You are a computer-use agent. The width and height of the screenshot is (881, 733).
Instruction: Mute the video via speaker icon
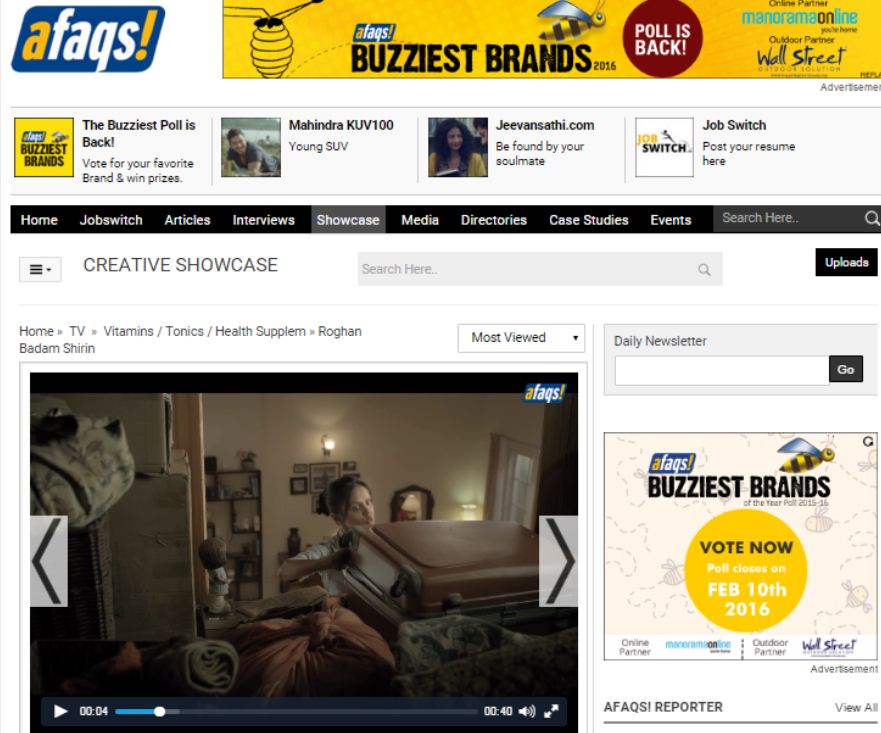[x=526, y=712]
